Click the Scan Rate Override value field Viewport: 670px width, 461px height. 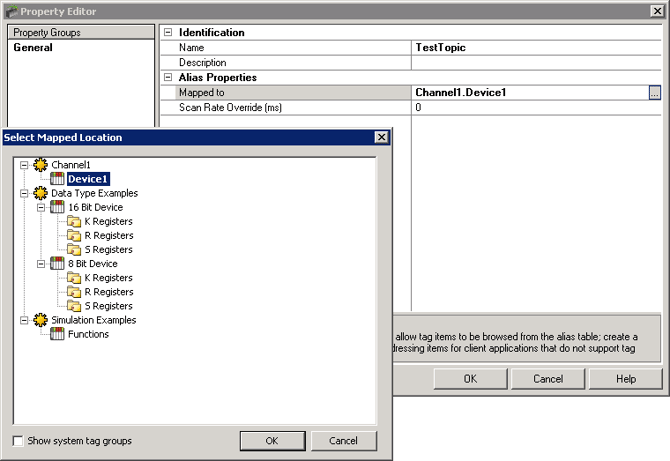pyautogui.click(x=530, y=107)
